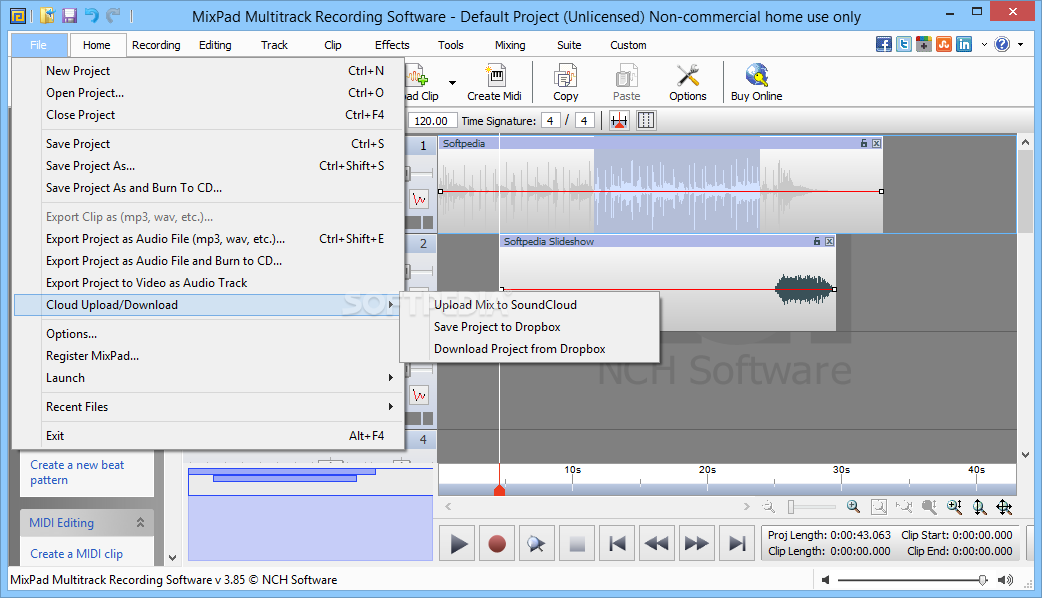Choose Upload Mix to SoundCloud
The width and height of the screenshot is (1042, 598).
(530, 305)
